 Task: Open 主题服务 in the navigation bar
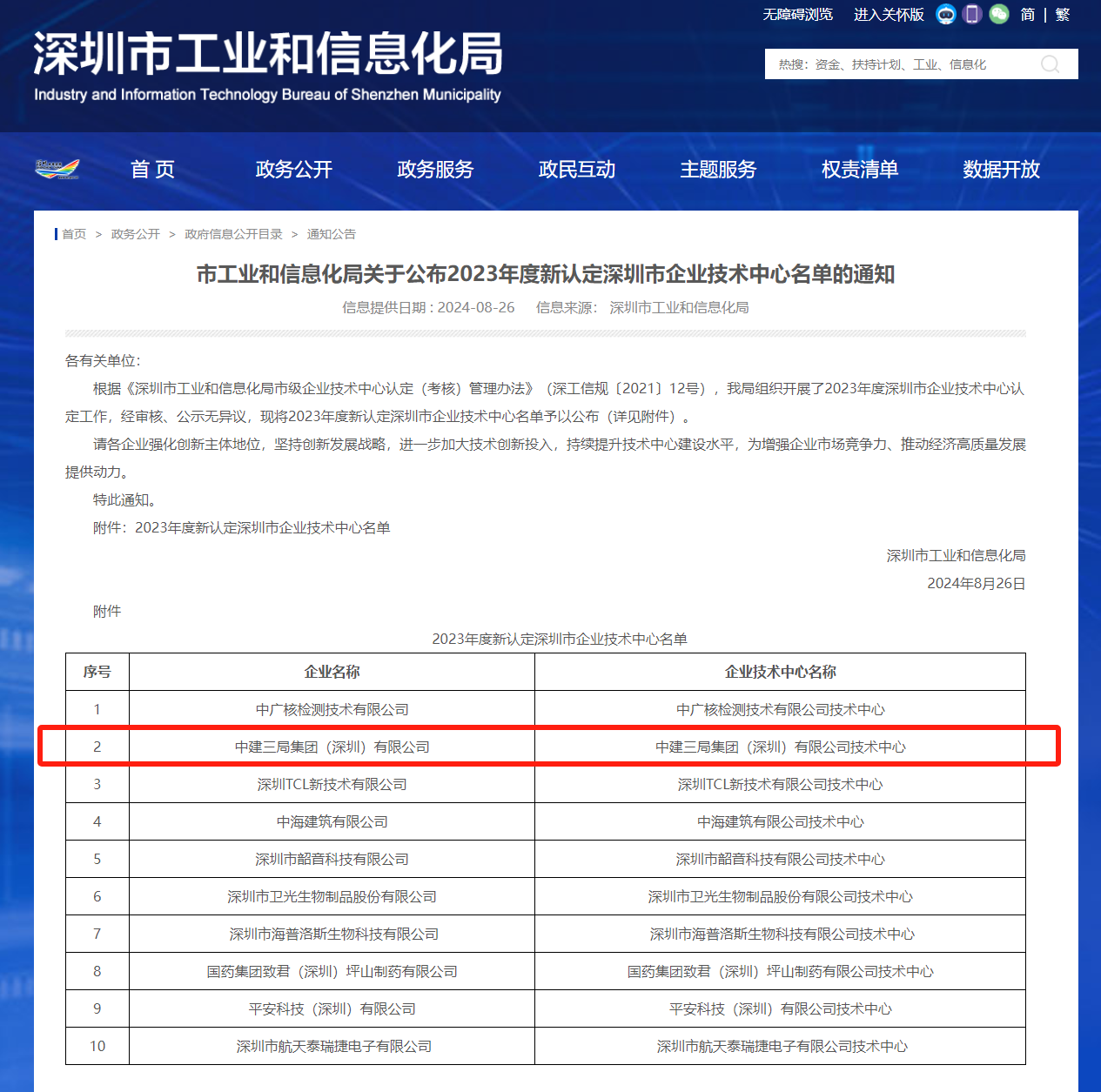[718, 170]
